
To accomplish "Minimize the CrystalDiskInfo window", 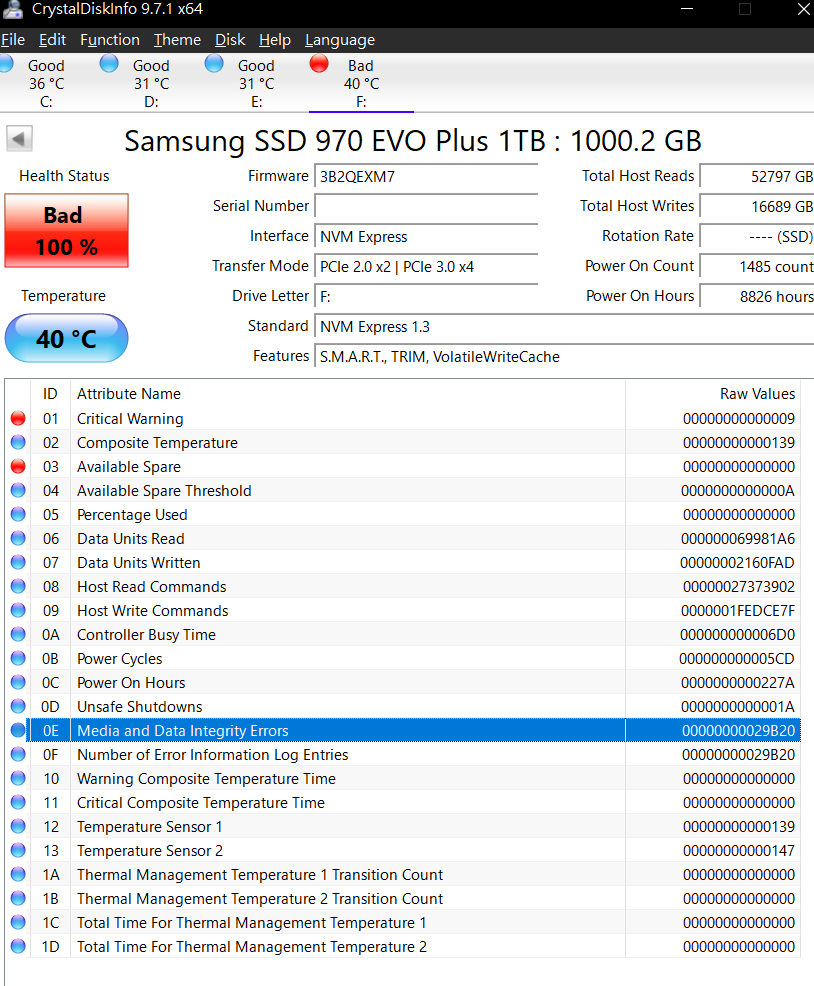I will pyautogui.click(x=687, y=9).
